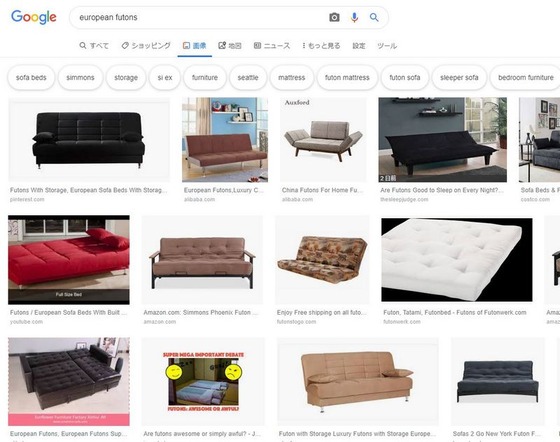The height and width of the screenshot is (442, 560).
Task: Open black leather sectional sofa bed image
Action: [x=69, y=381]
